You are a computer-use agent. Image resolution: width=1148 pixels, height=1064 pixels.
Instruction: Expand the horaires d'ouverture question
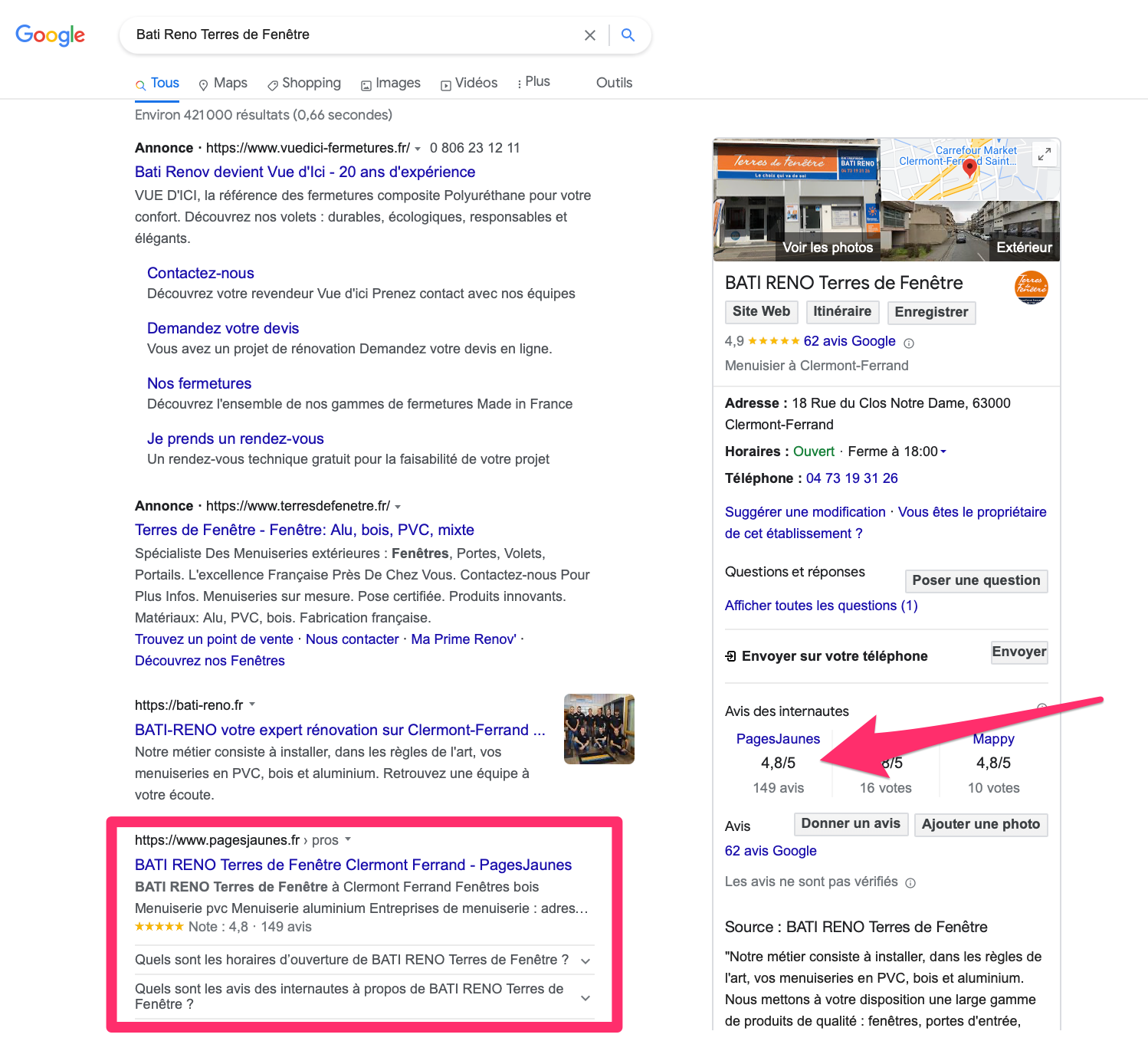585,961
